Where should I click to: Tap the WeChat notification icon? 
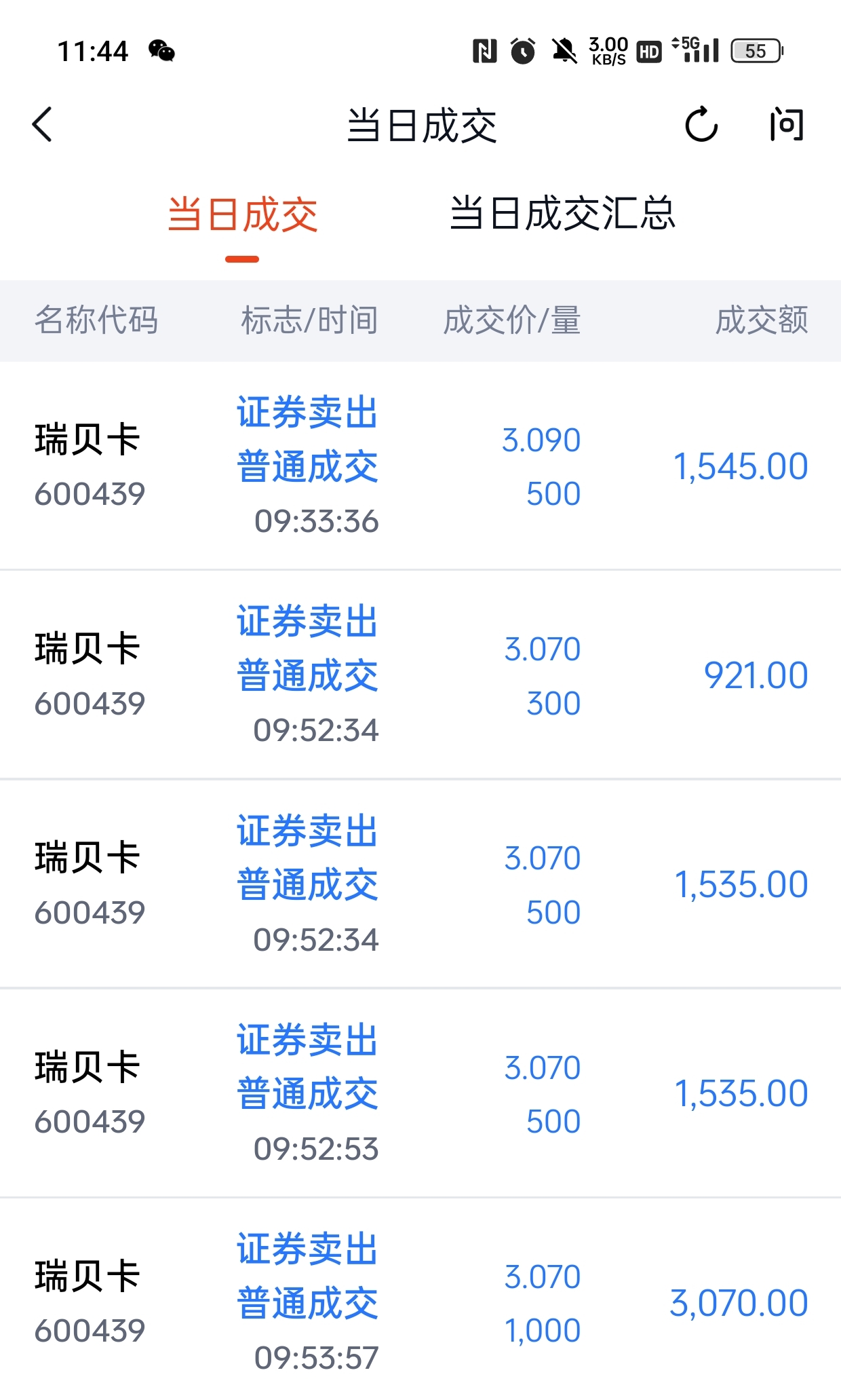pos(161,51)
